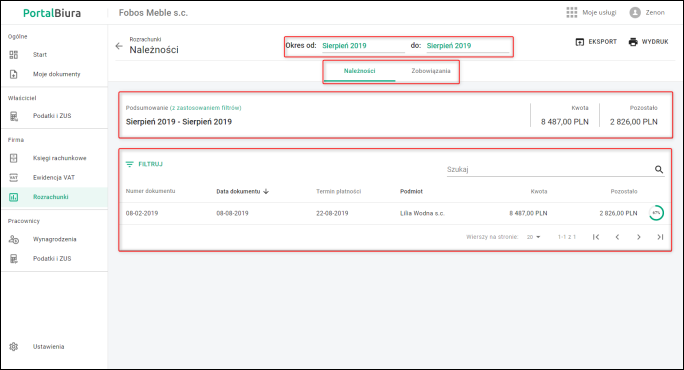Click the Ewidencja VAT icon
Screen dimensions: 684x370
(14, 178)
